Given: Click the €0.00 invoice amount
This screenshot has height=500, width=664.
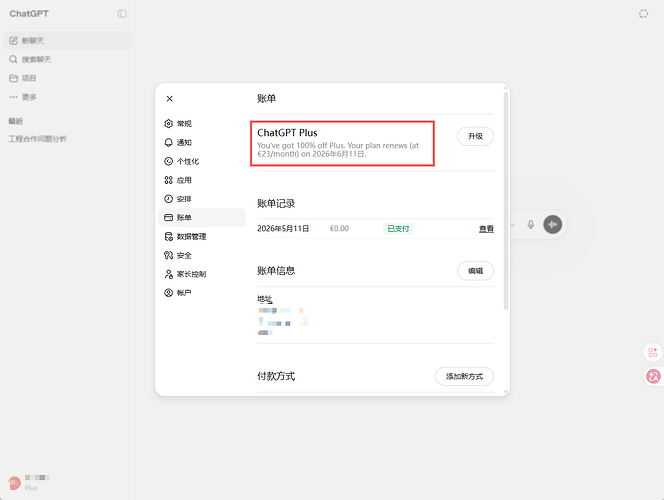Looking at the screenshot, I should 339,229.
